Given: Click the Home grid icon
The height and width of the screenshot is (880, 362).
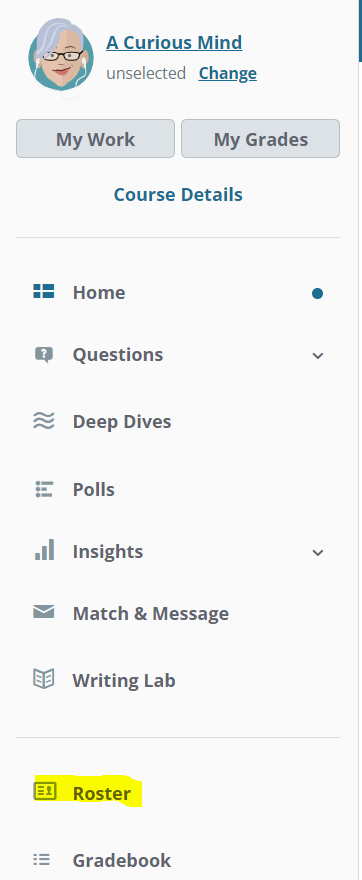Looking at the screenshot, I should pyautogui.click(x=44, y=292).
